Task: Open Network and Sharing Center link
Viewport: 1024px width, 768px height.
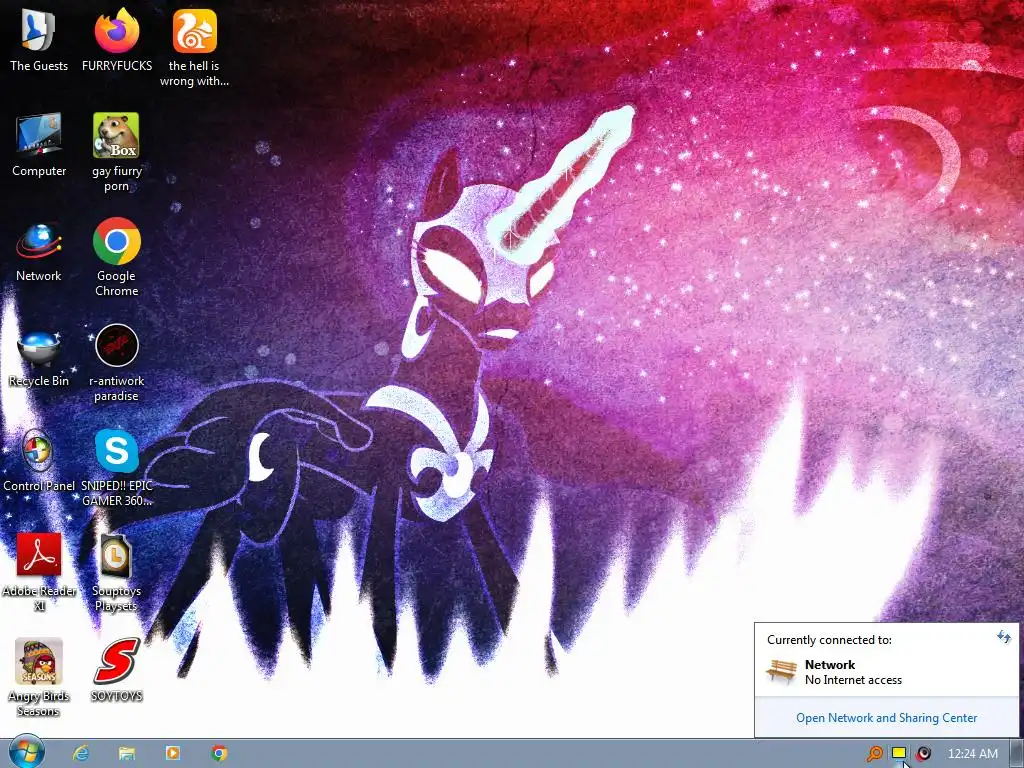Action: pos(886,718)
